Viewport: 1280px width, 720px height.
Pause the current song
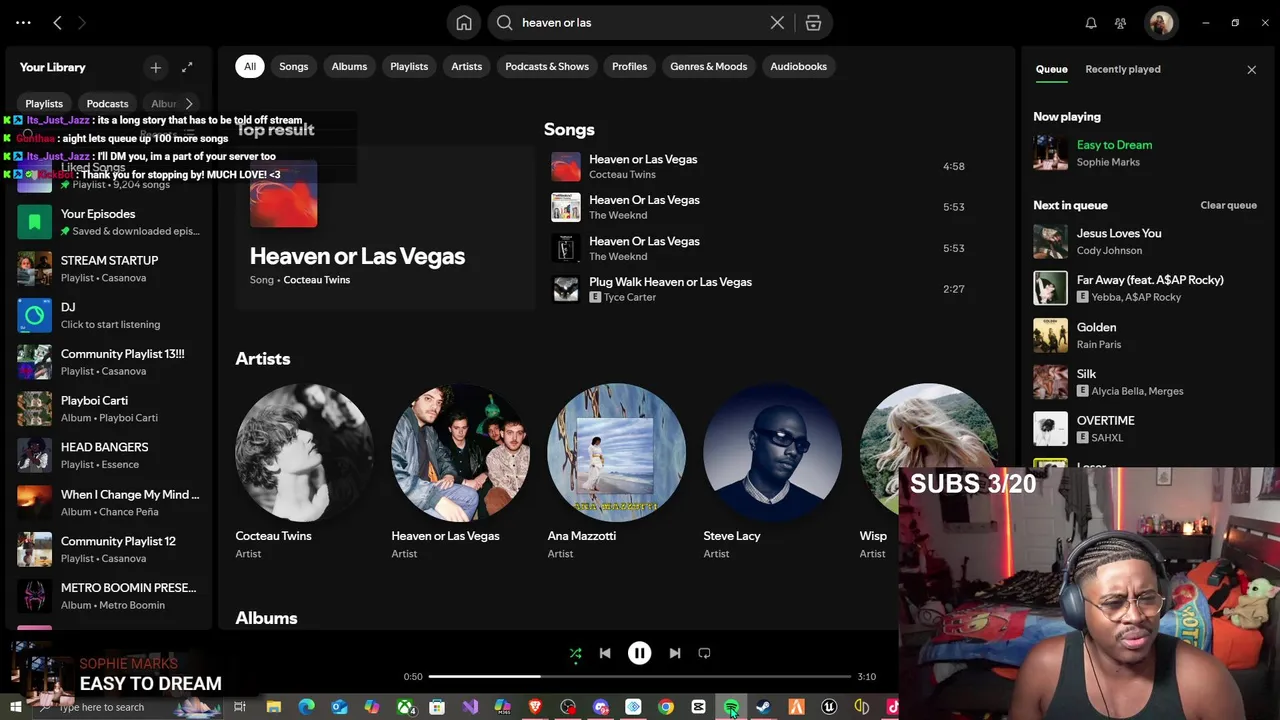pos(639,653)
